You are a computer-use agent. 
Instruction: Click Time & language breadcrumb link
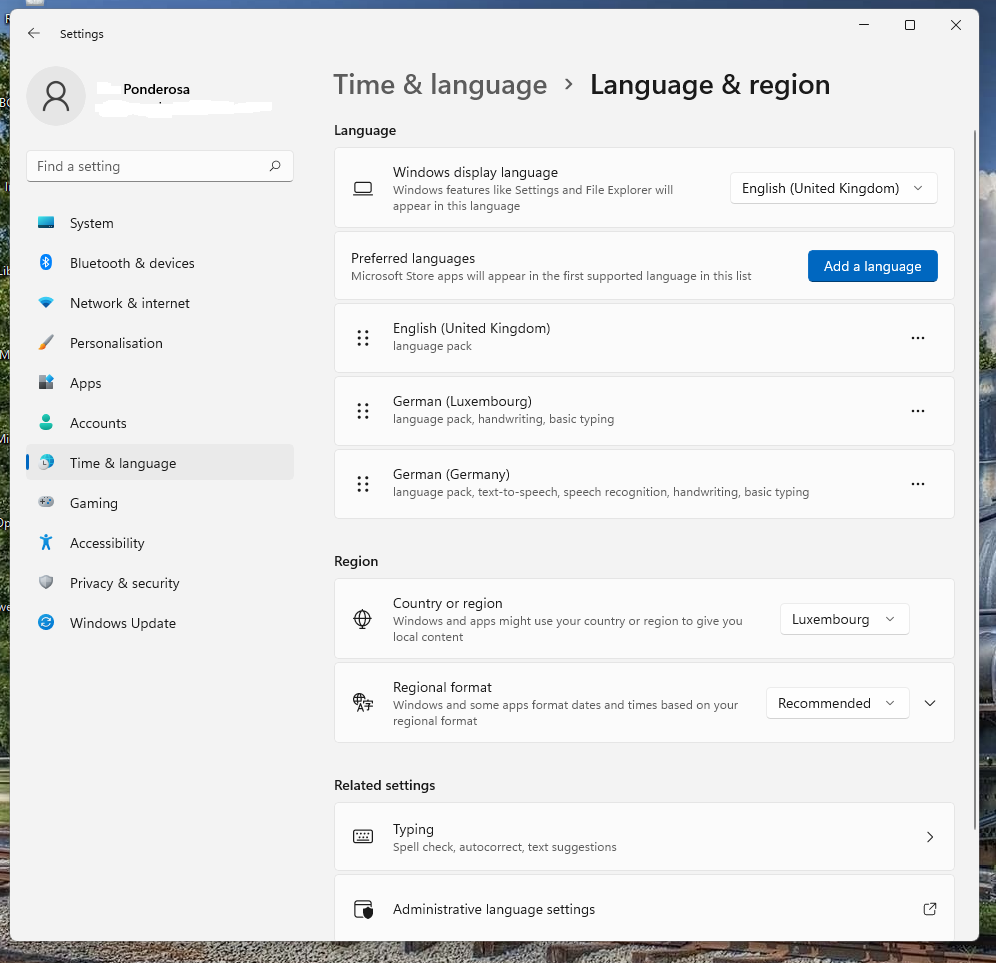pos(440,84)
